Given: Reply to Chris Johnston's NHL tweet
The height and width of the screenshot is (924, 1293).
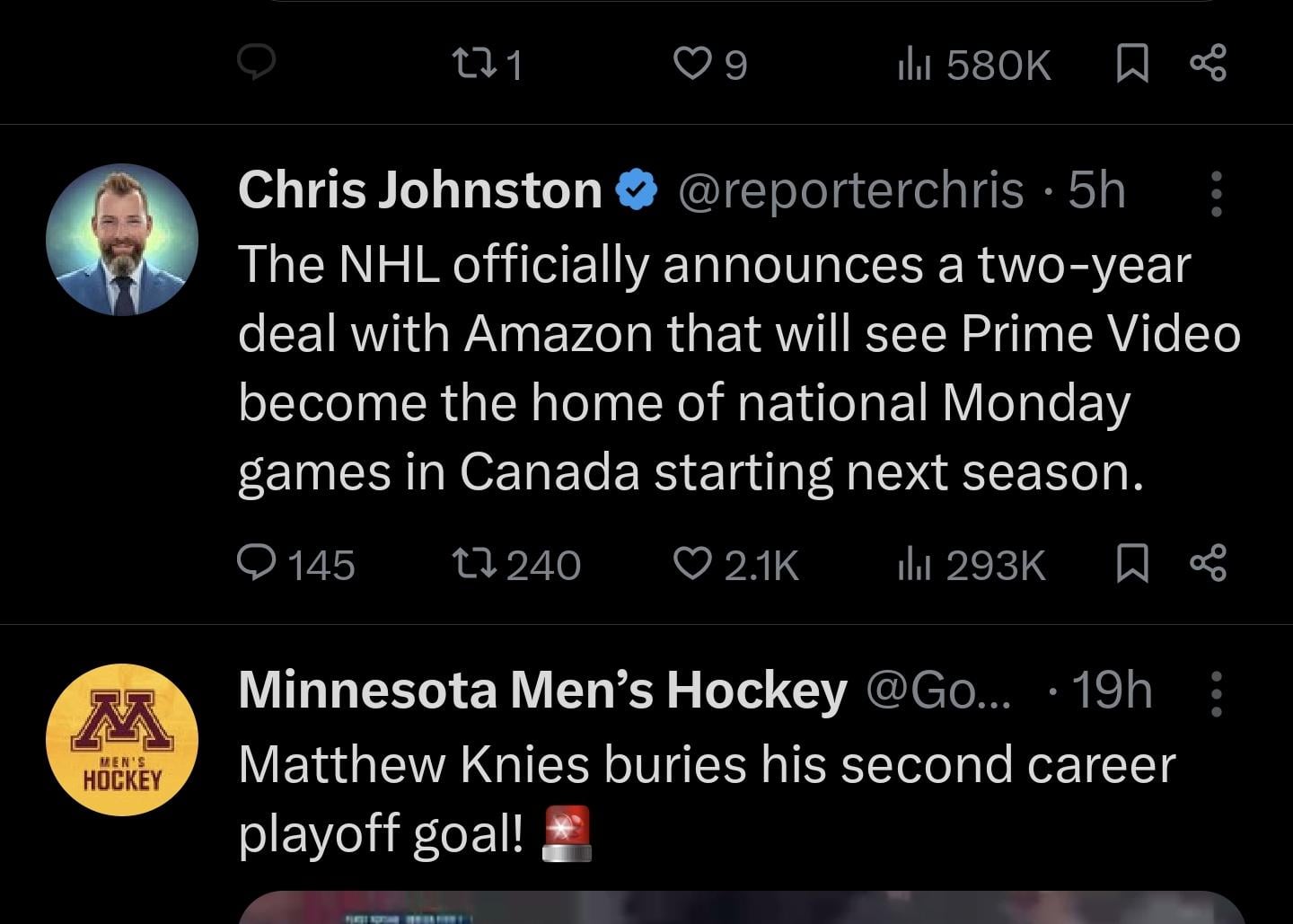Looking at the screenshot, I should point(295,565).
